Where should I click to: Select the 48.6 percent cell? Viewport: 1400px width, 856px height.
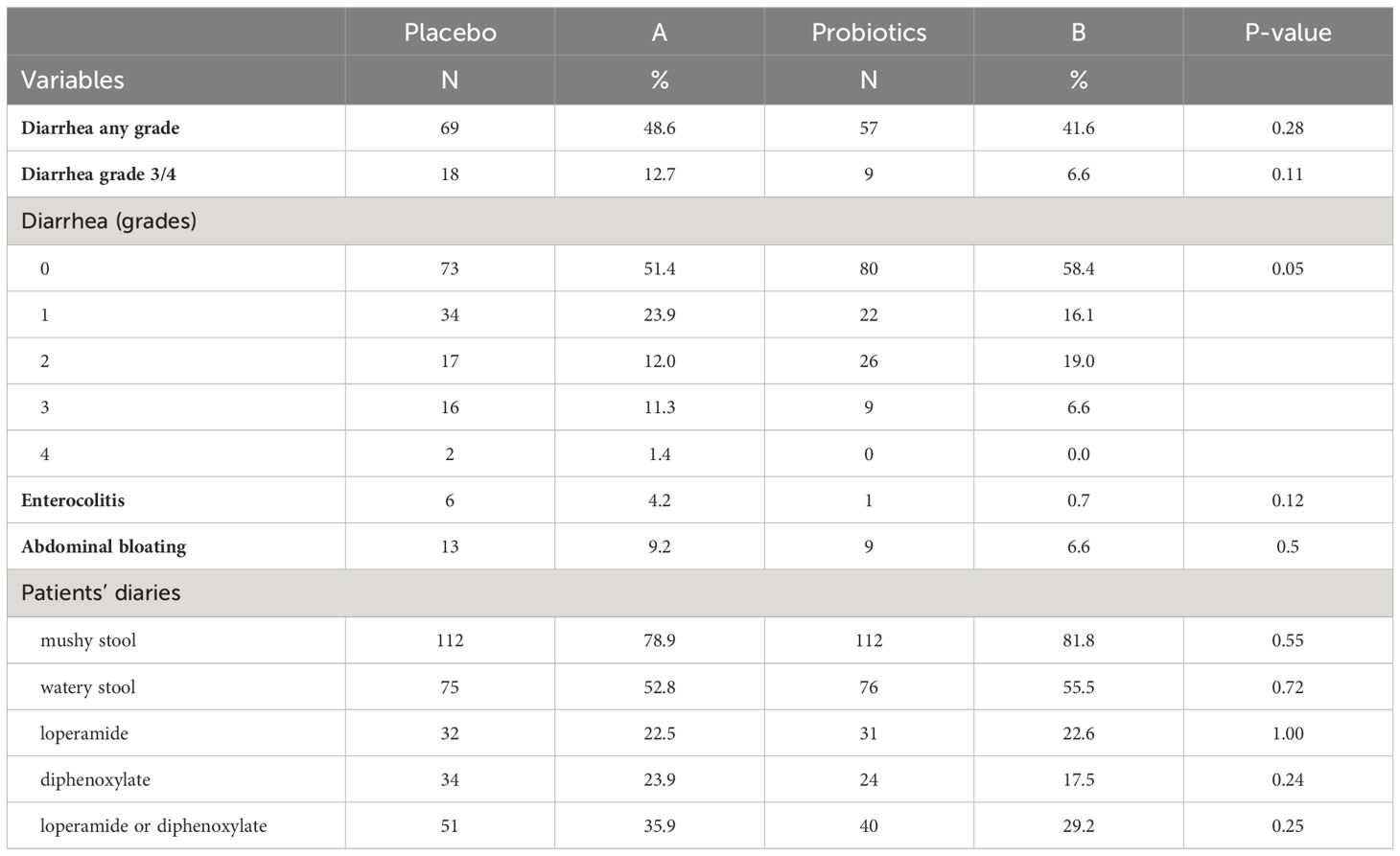point(660,127)
